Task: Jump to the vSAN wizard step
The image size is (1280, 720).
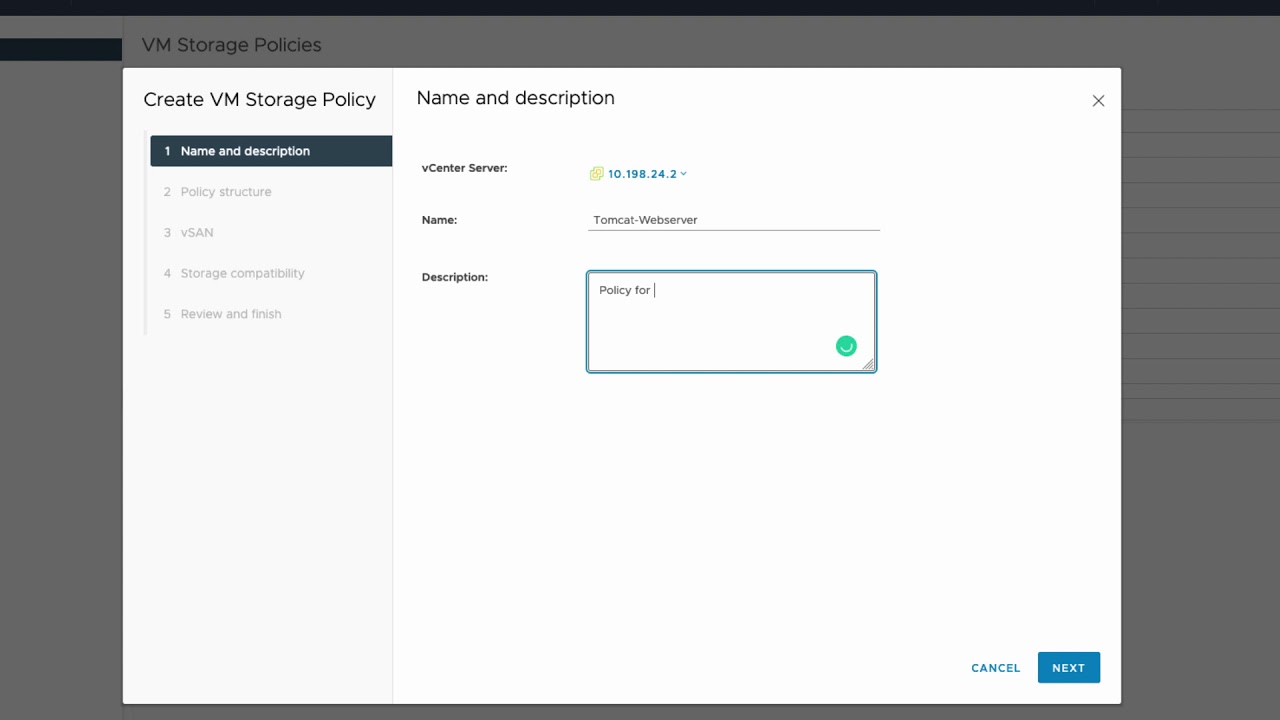Action: (197, 233)
